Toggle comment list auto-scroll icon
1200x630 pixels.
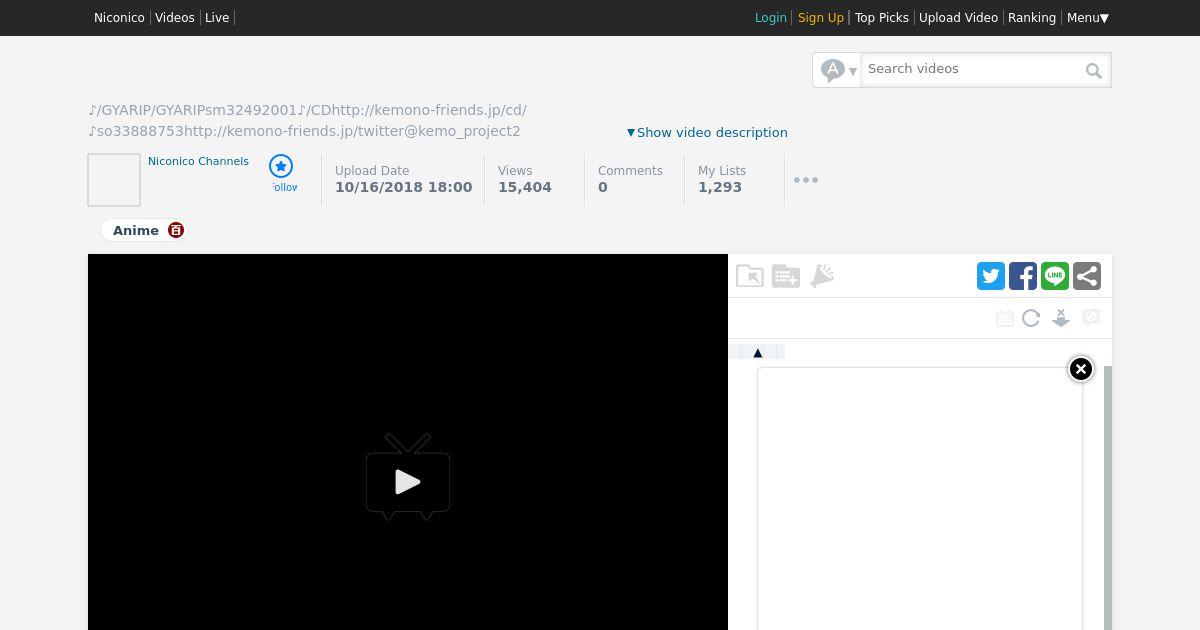point(1061,318)
